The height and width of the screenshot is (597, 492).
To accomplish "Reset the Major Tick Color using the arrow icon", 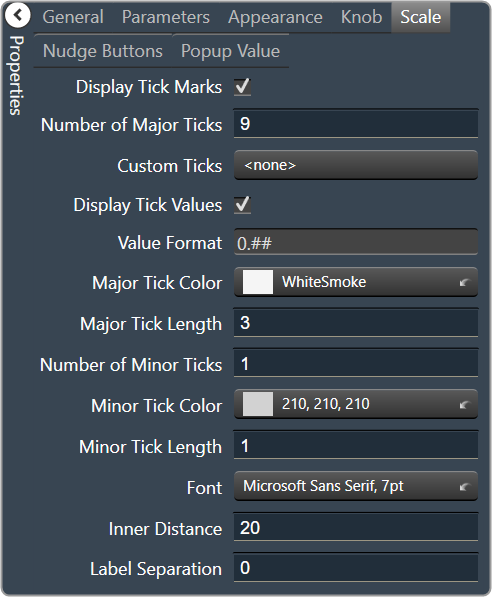I will [x=464, y=283].
